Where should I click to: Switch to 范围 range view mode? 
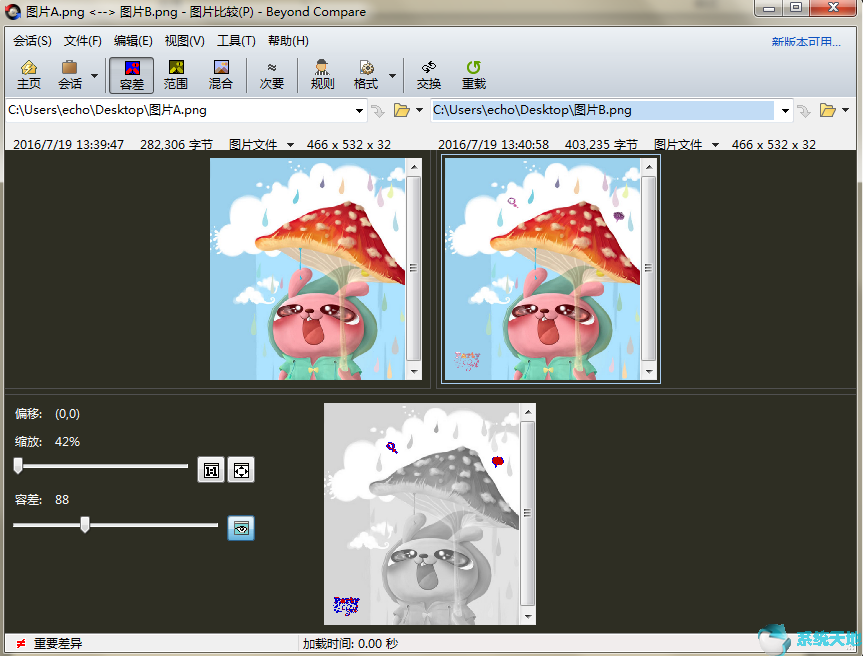(176, 75)
